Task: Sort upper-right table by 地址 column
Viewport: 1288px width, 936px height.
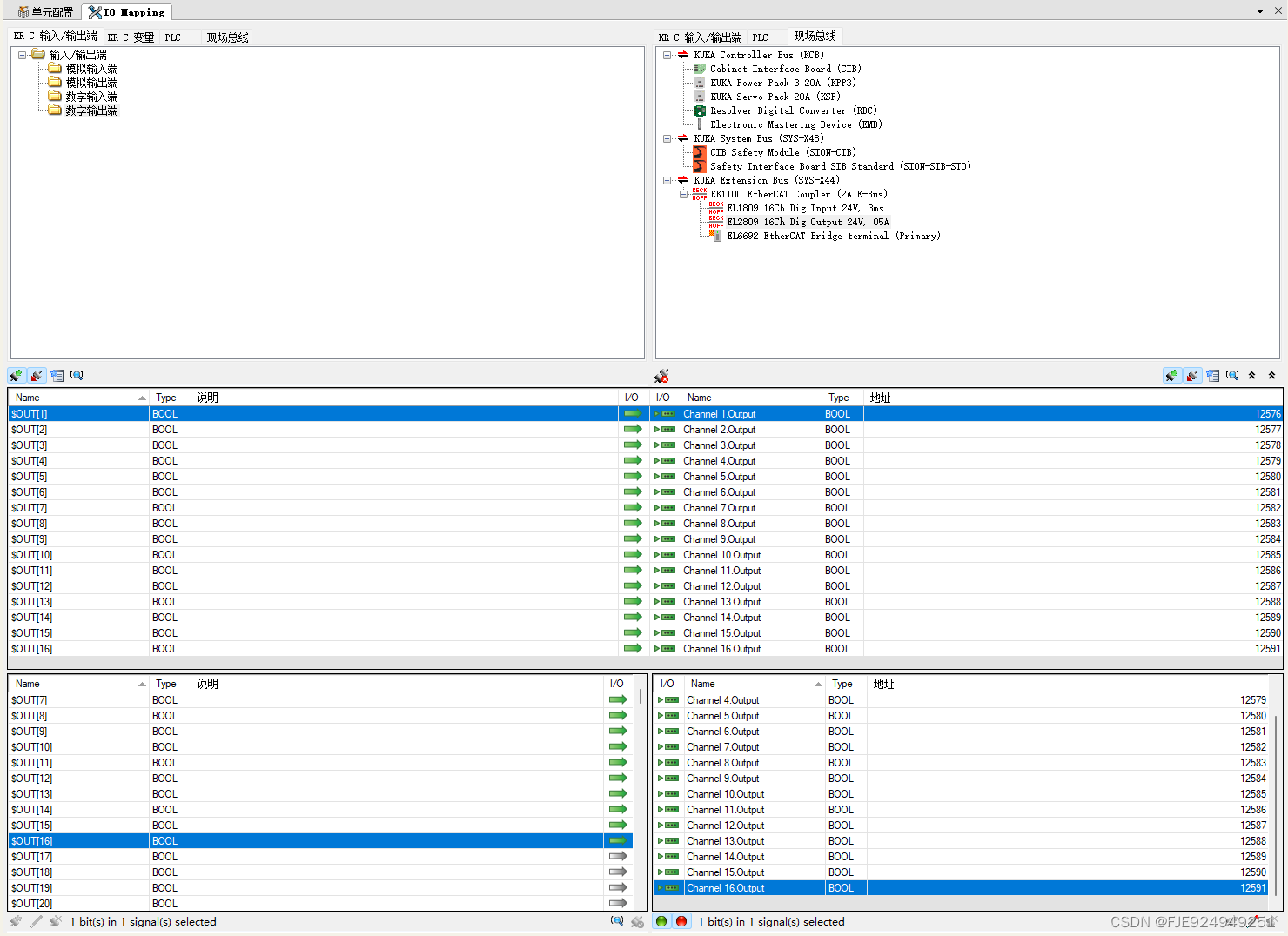Action: pyautogui.click(x=1073, y=398)
